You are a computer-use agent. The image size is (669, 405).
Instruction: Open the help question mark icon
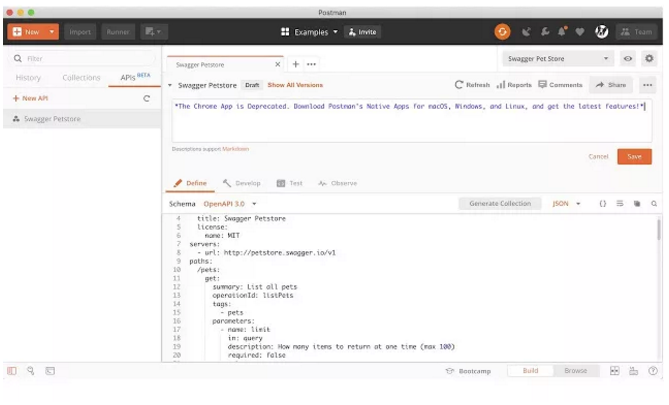653,371
